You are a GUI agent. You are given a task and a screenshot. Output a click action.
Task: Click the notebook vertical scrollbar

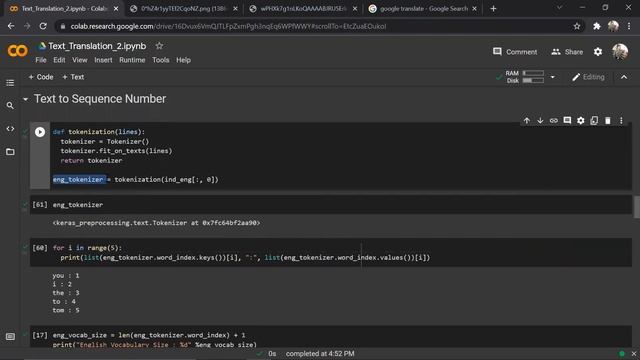click(x=636, y=207)
